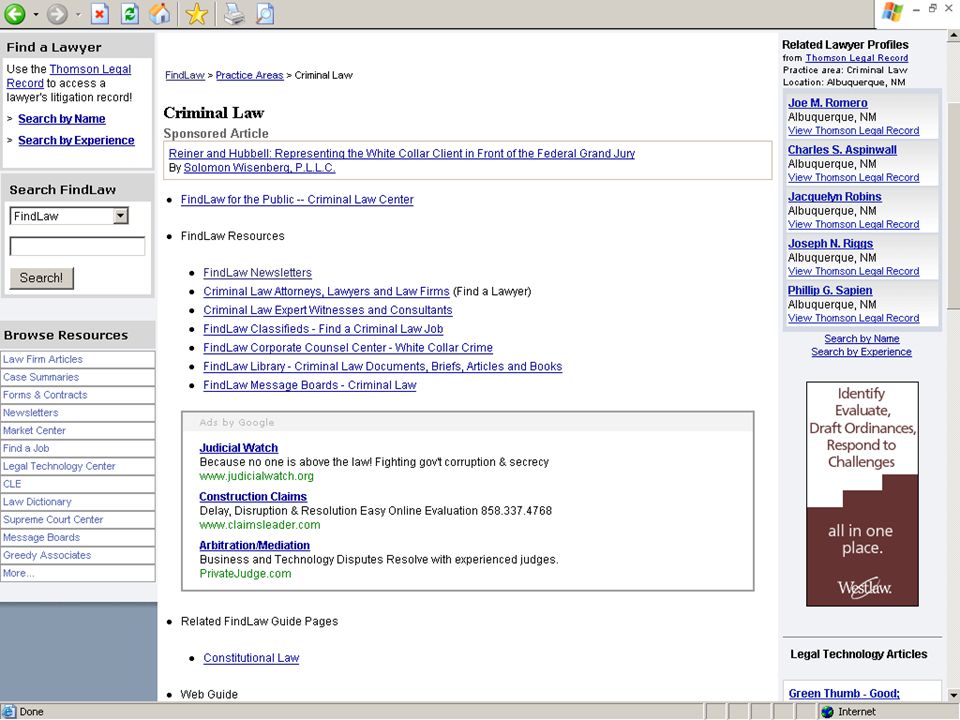Open www.judicialwatch.org green URL
This screenshot has height=720, width=960.
coord(257,476)
